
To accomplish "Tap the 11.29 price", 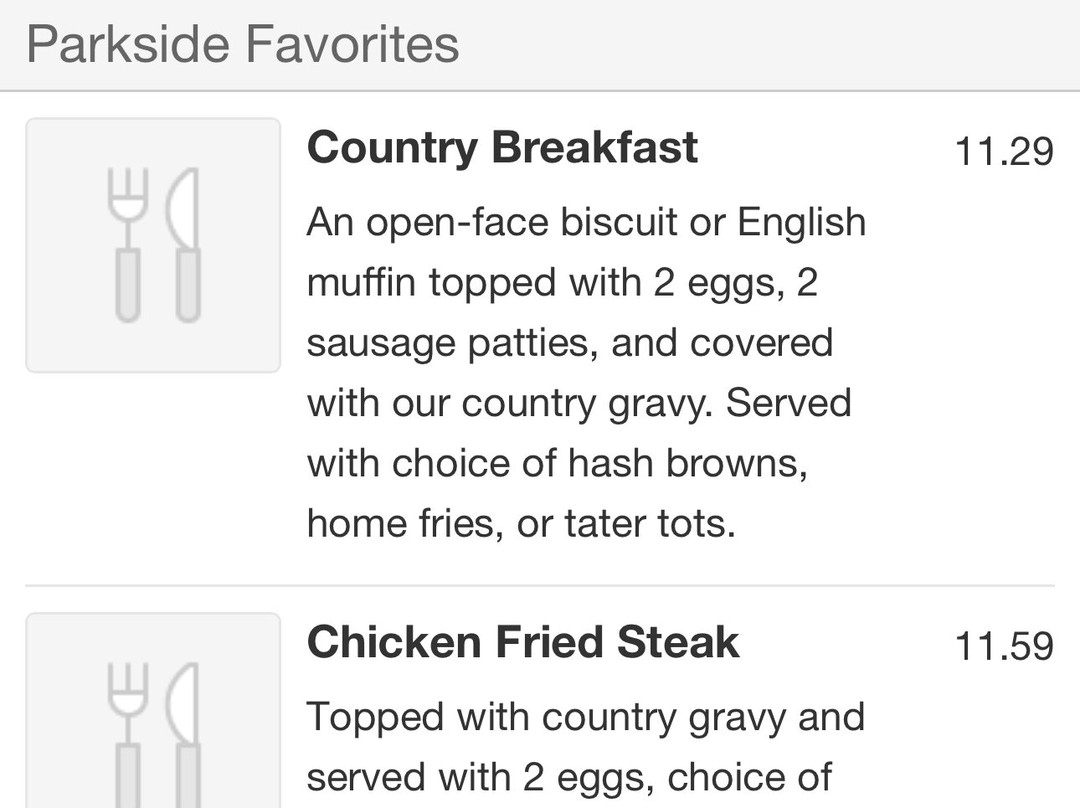I will (1004, 152).
